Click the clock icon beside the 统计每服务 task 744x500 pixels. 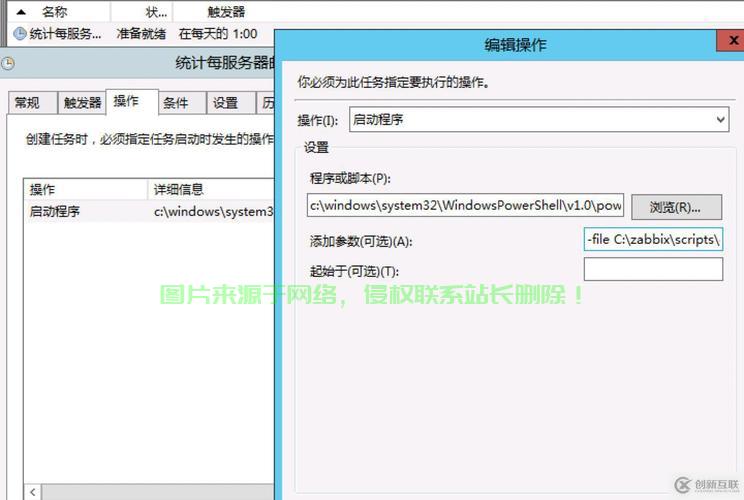(20, 33)
